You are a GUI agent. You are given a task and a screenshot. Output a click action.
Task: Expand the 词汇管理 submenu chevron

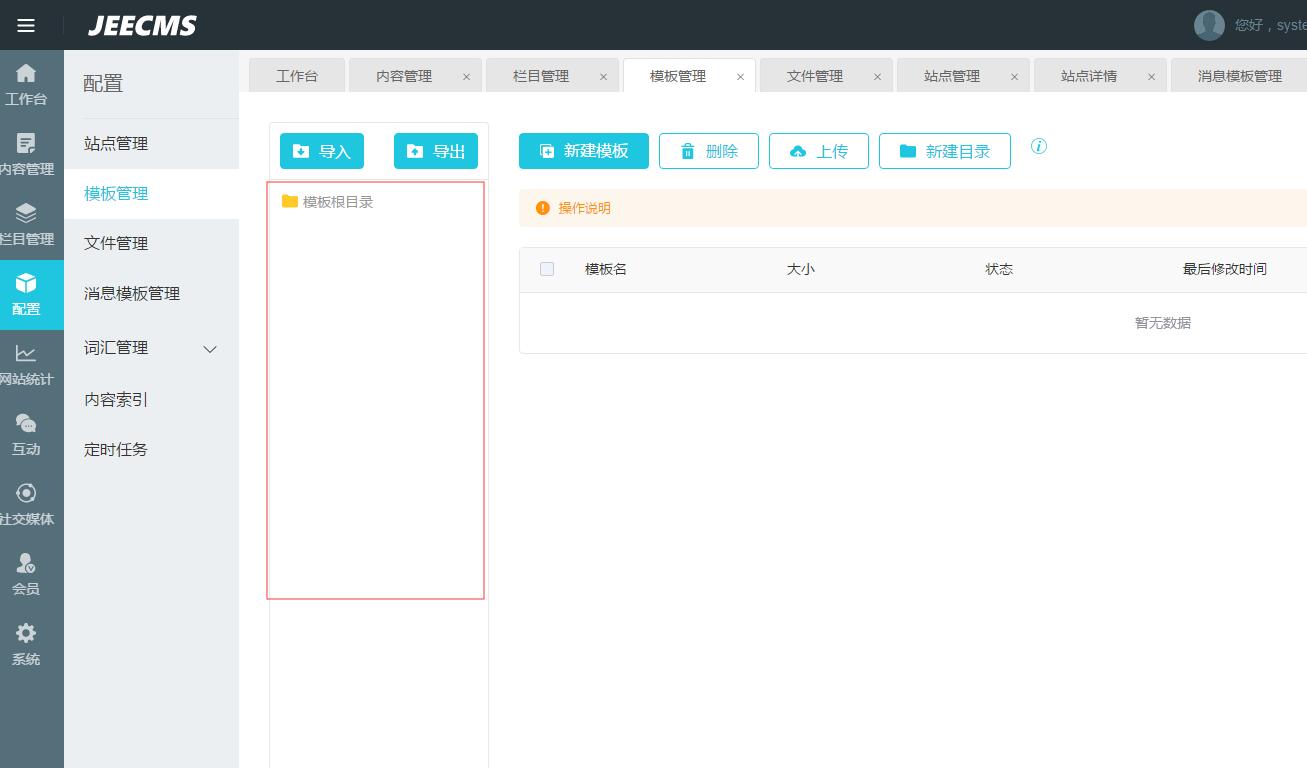[210, 349]
